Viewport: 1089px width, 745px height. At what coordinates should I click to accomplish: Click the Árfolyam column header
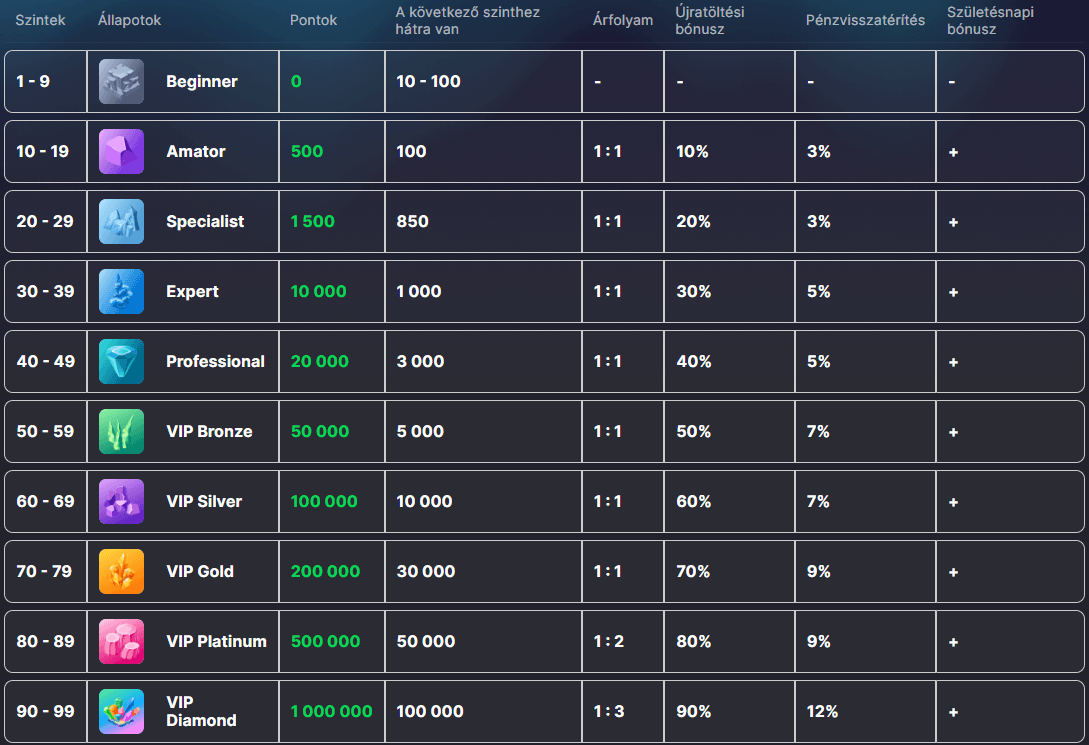622,20
